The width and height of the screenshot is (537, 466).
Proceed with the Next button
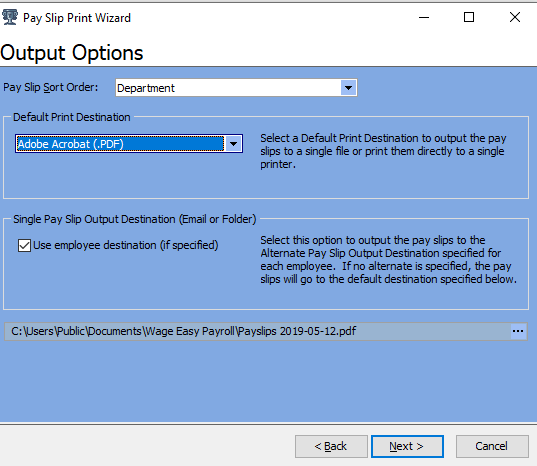point(407,446)
